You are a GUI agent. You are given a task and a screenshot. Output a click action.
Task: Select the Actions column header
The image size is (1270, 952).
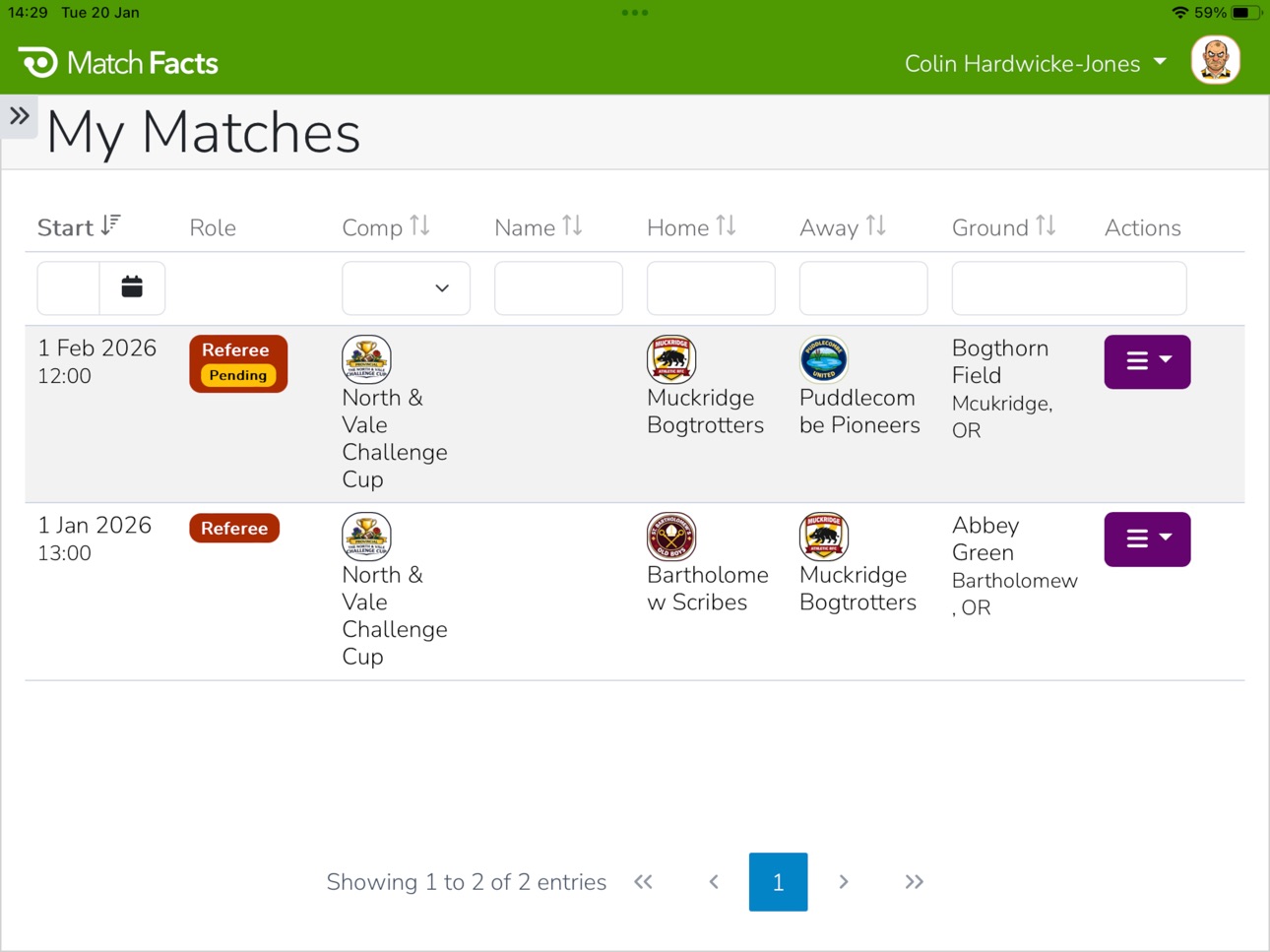click(x=1143, y=228)
